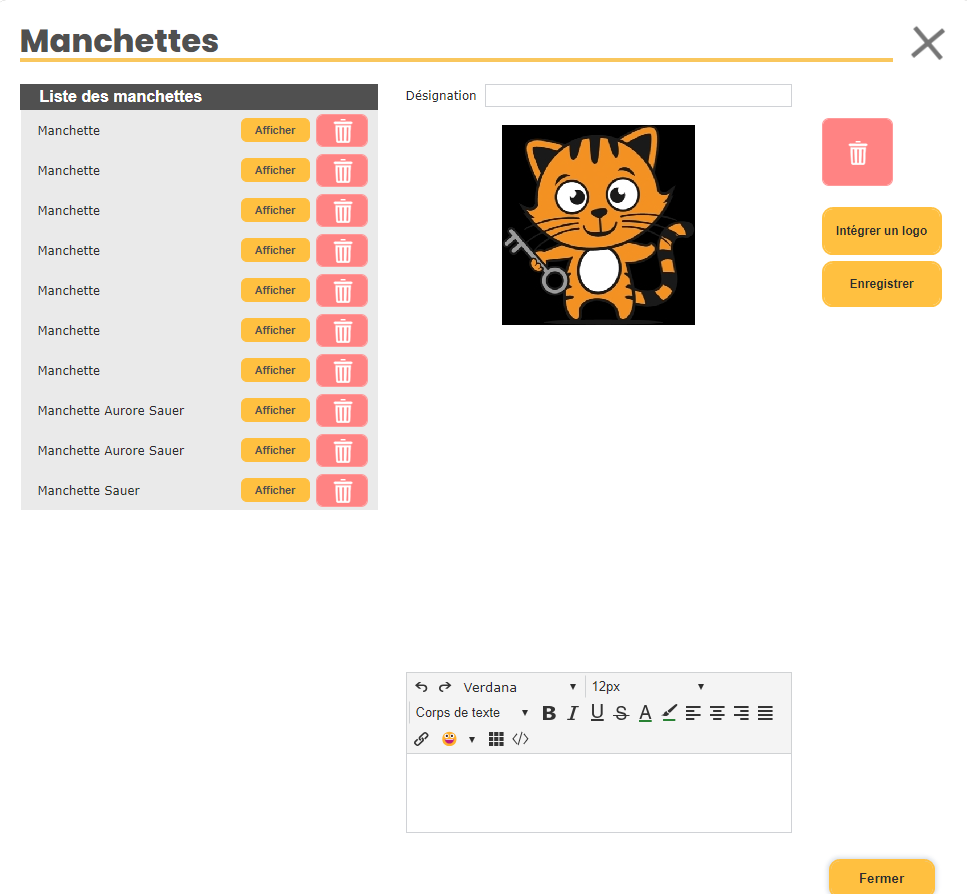967x894 pixels.
Task: Open the Corps de texte style dropdown
Action: (x=471, y=713)
